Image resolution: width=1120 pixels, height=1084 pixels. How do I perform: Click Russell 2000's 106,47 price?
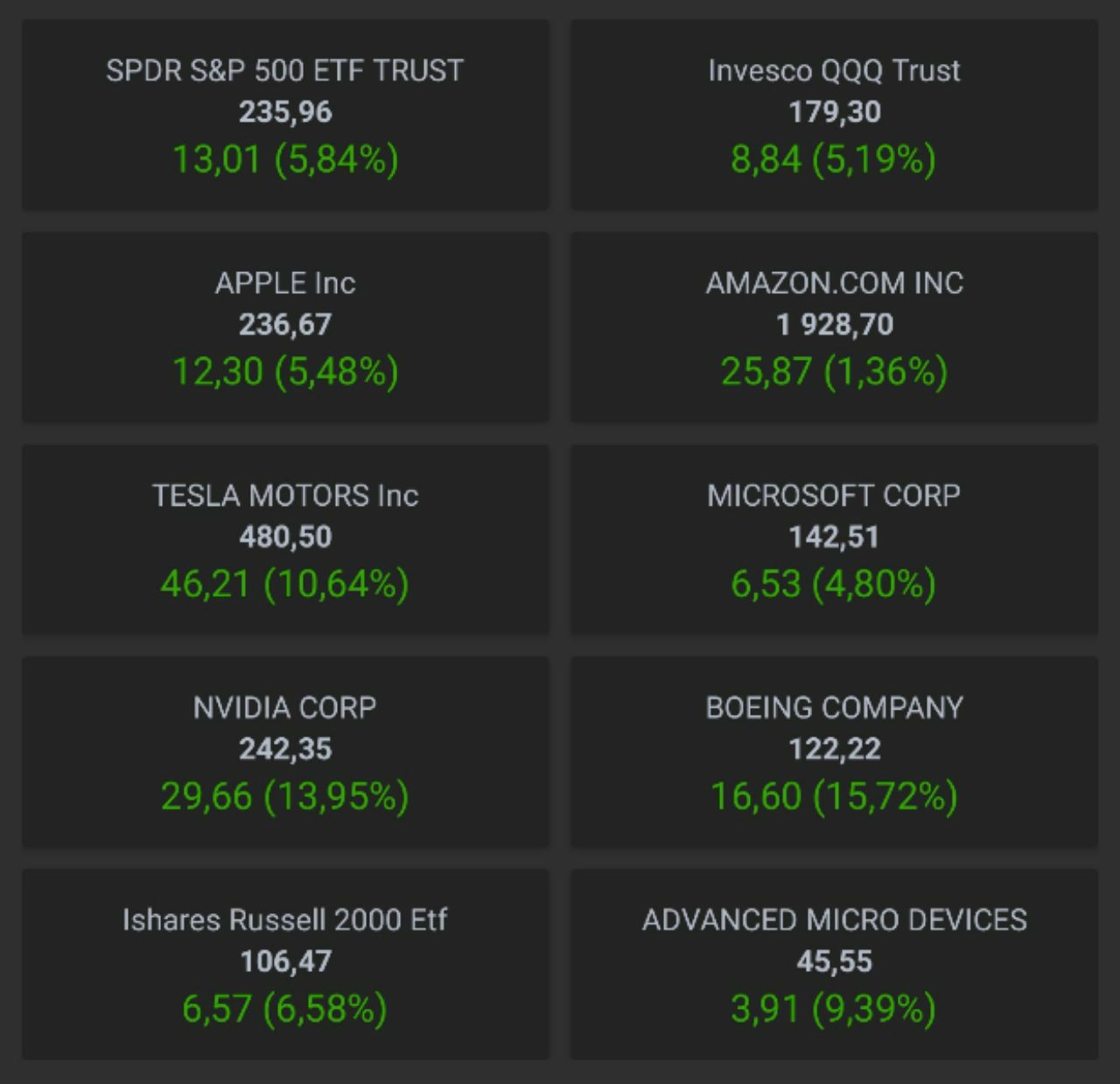click(285, 962)
